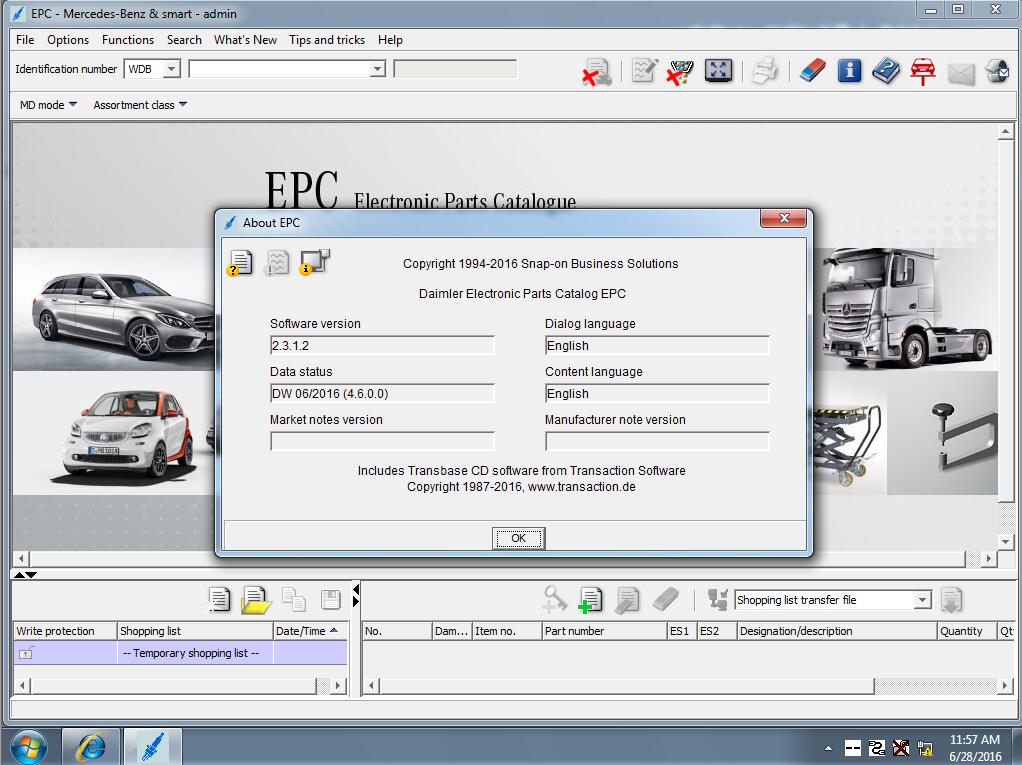Viewport: 1022px width, 765px height.
Task: Open the Options menu
Action: 68,40
